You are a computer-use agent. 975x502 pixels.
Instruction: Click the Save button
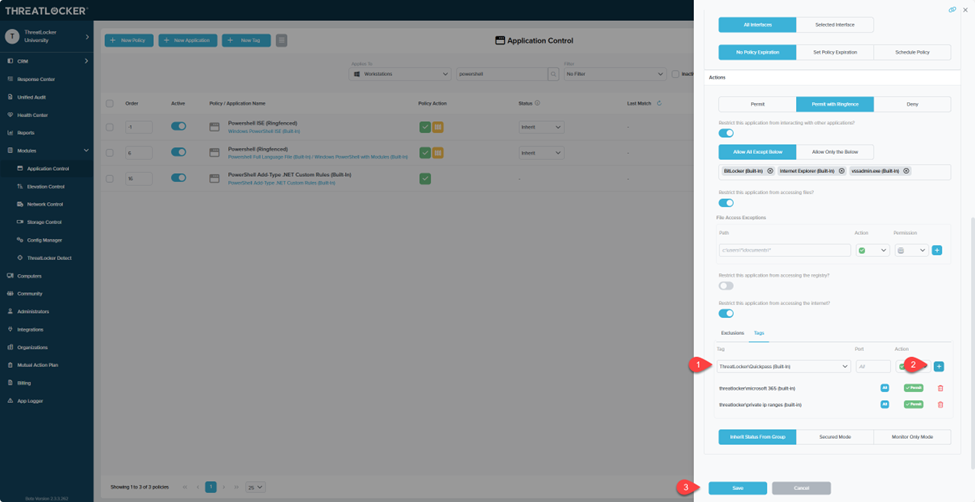click(737, 488)
